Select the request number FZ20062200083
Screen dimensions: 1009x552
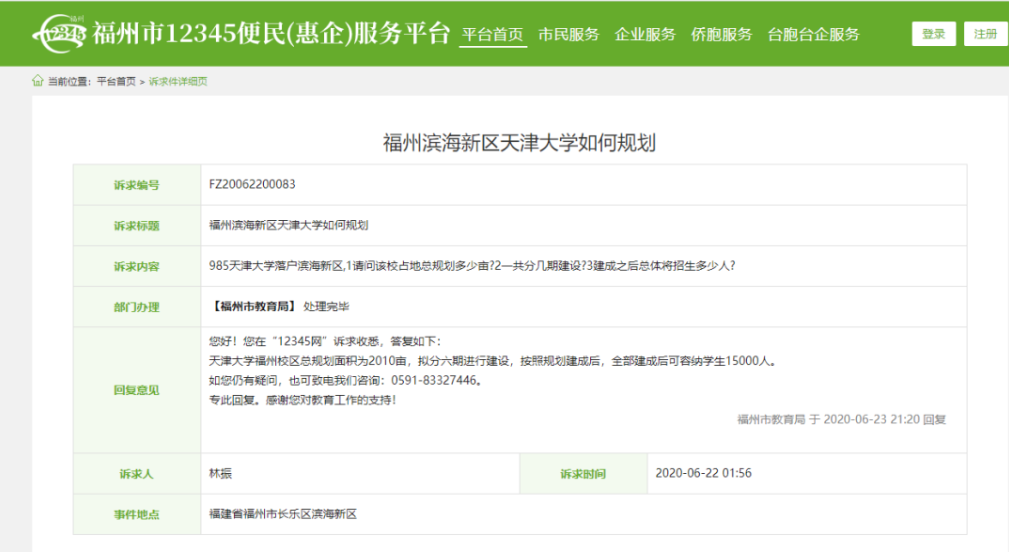(x=252, y=185)
